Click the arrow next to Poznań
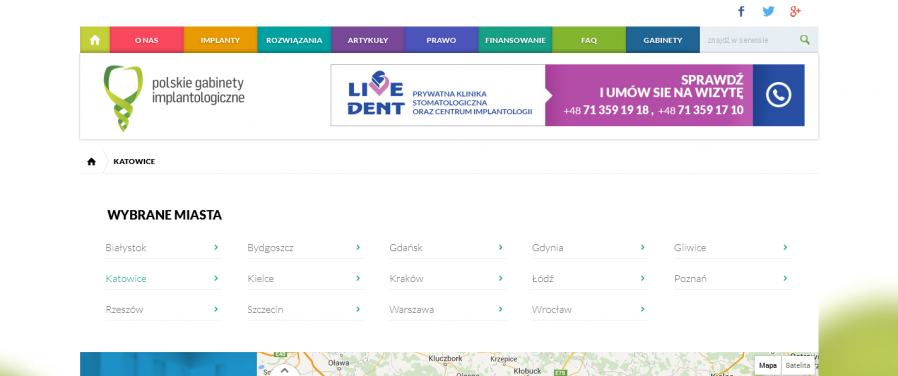 click(x=785, y=278)
